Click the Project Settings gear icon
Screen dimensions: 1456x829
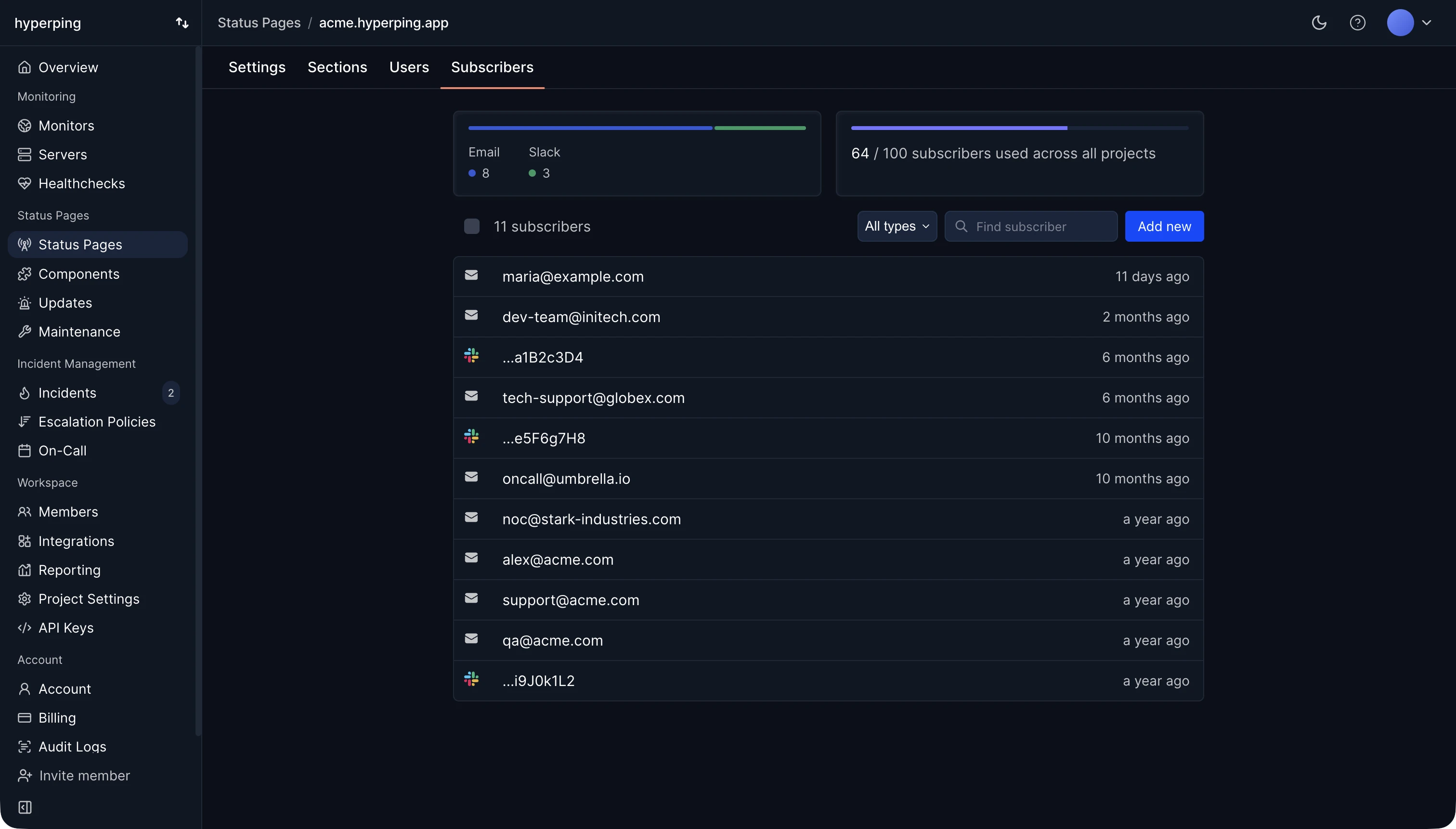coord(24,599)
